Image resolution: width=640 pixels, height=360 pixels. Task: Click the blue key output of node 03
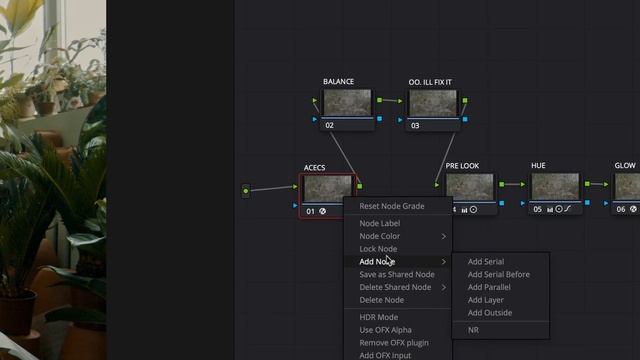(465, 120)
